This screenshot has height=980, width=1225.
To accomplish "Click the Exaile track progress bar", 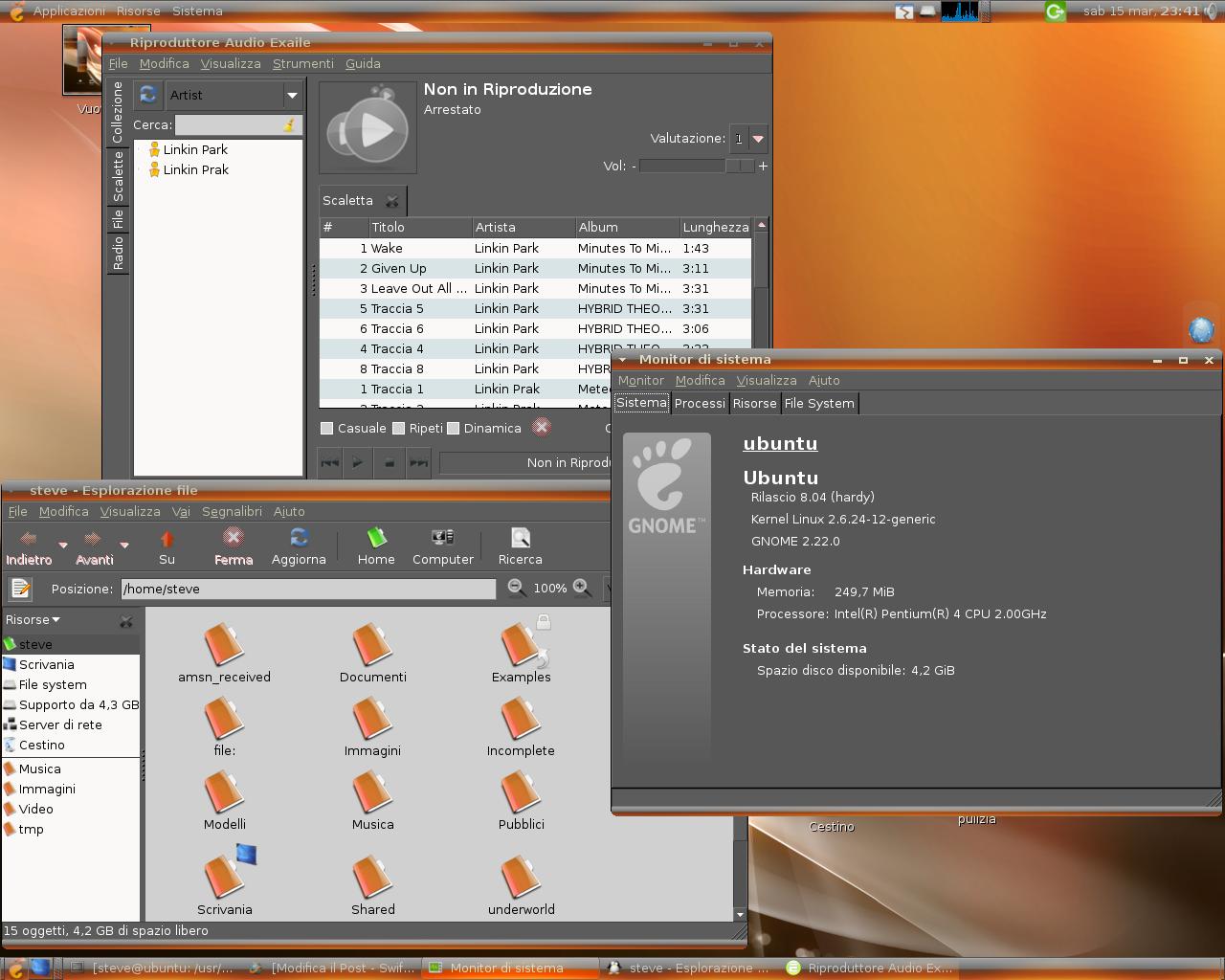I will (525, 463).
